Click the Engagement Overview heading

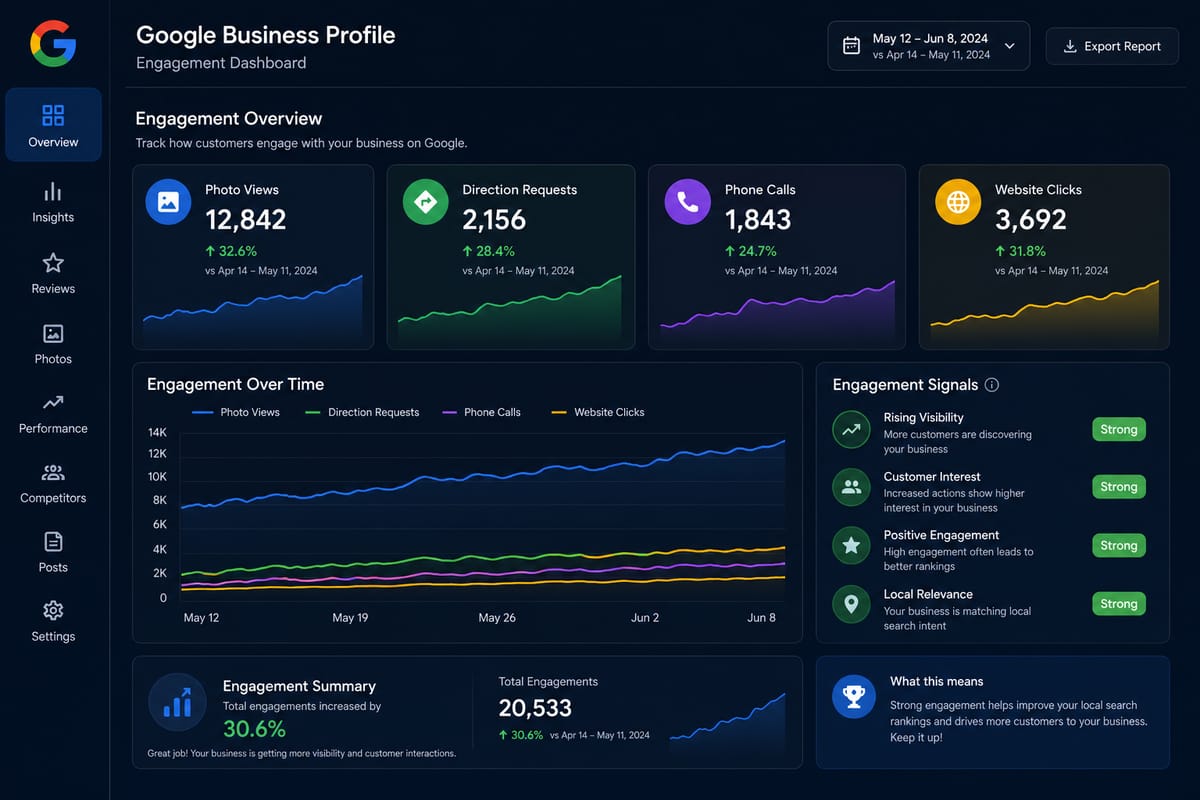[229, 119]
